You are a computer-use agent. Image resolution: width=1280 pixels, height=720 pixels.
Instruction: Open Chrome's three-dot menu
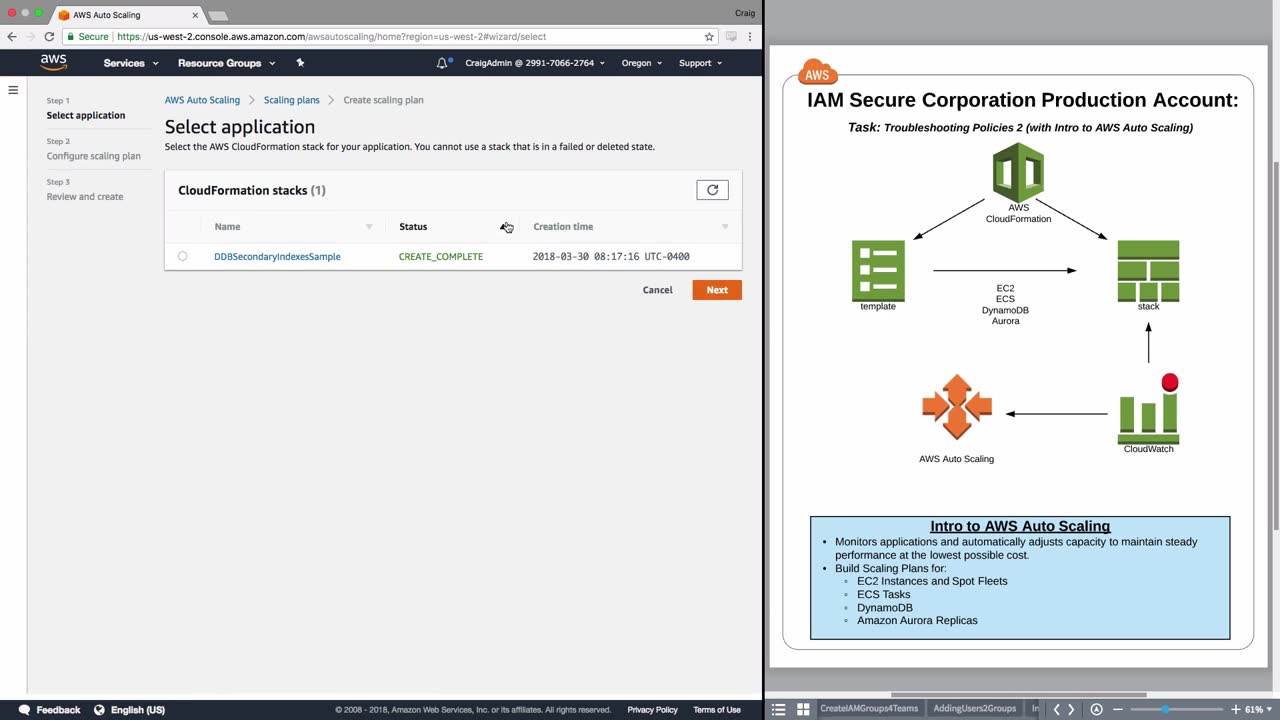(x=751, y=37)
